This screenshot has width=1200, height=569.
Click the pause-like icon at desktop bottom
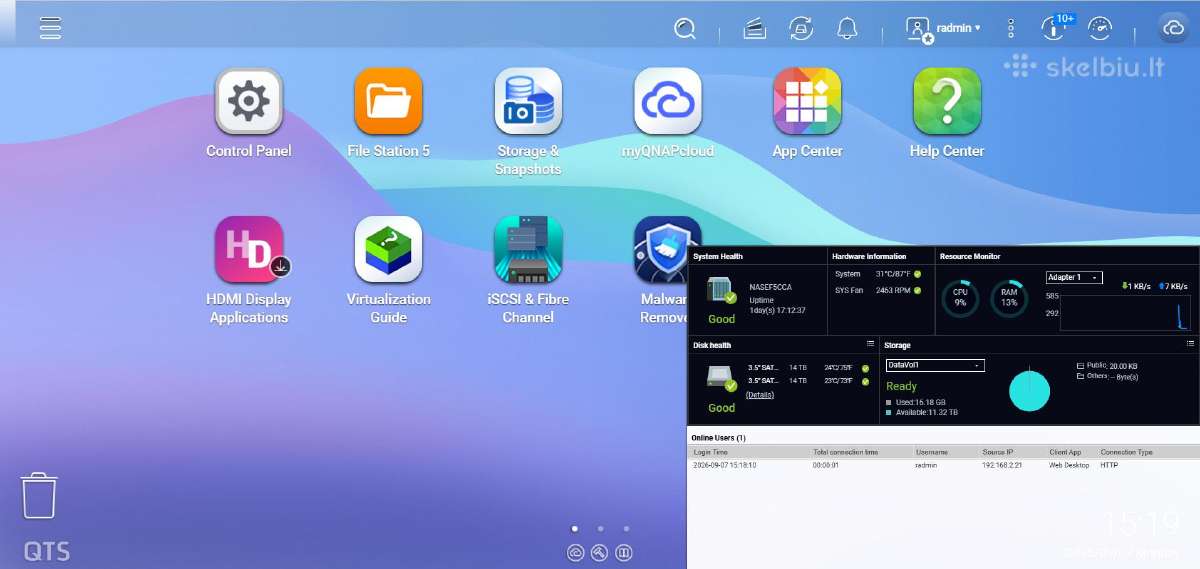(x=624, y=552)
